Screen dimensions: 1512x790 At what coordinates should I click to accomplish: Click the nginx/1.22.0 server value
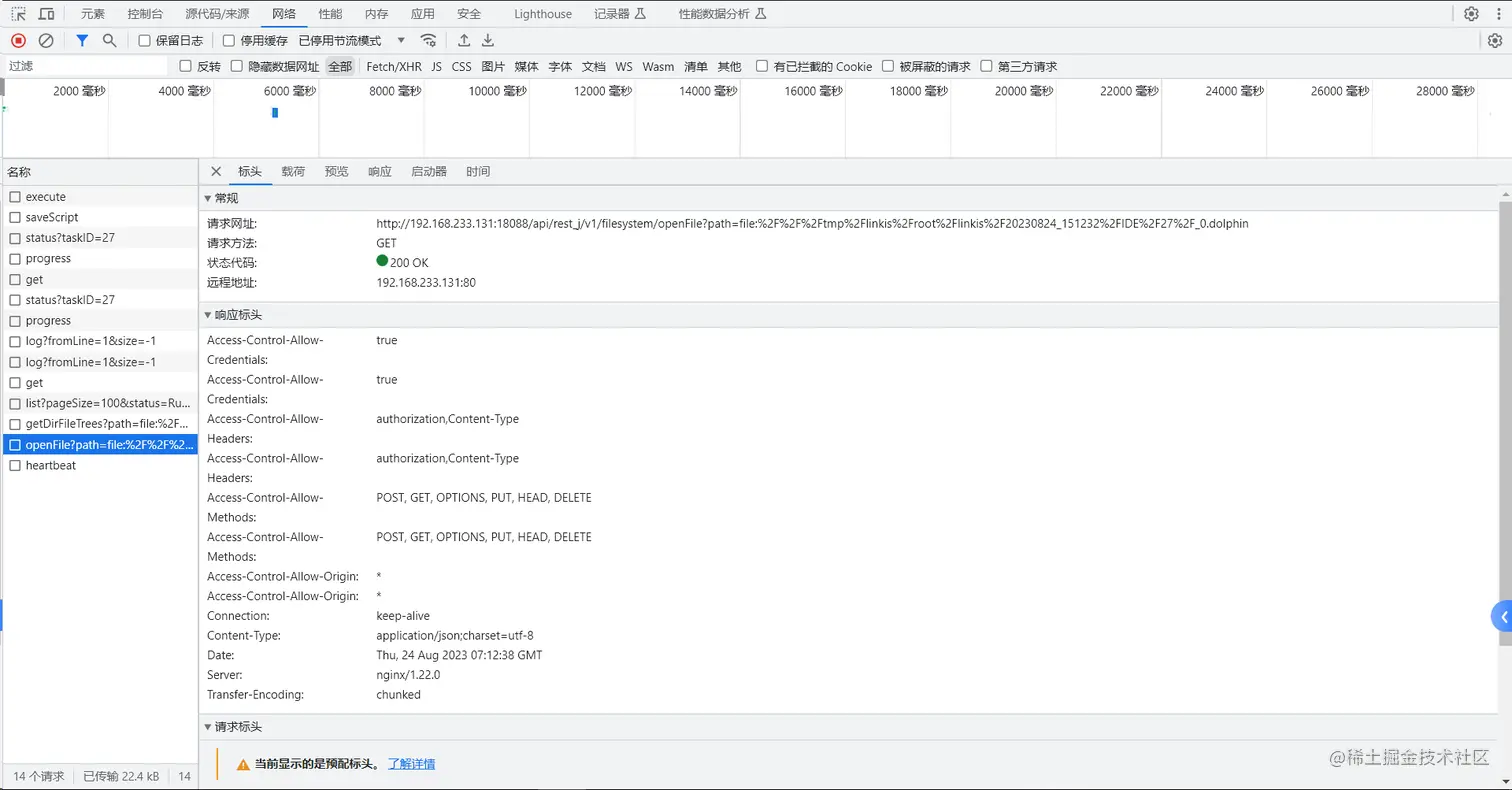(x=408, y=675)
